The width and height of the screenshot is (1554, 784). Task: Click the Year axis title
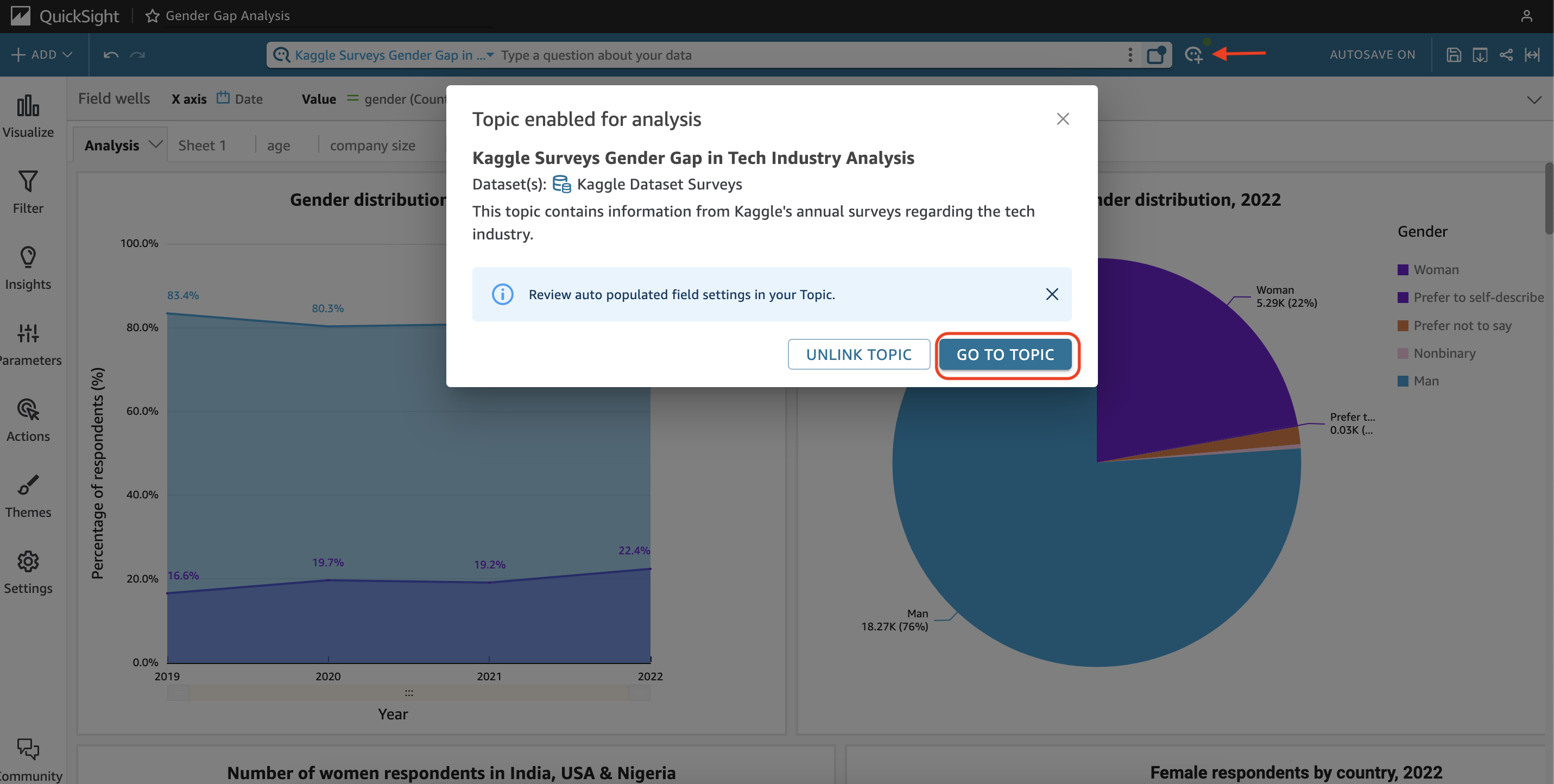click(393, 715)
